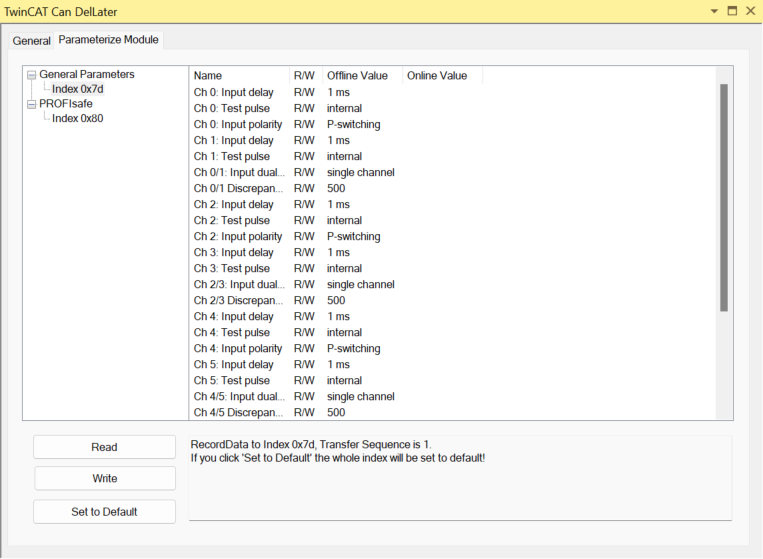Select PROFIsafe in the tree
The image size is (763, 559).
pyautogui.click(x=66, y=104)
